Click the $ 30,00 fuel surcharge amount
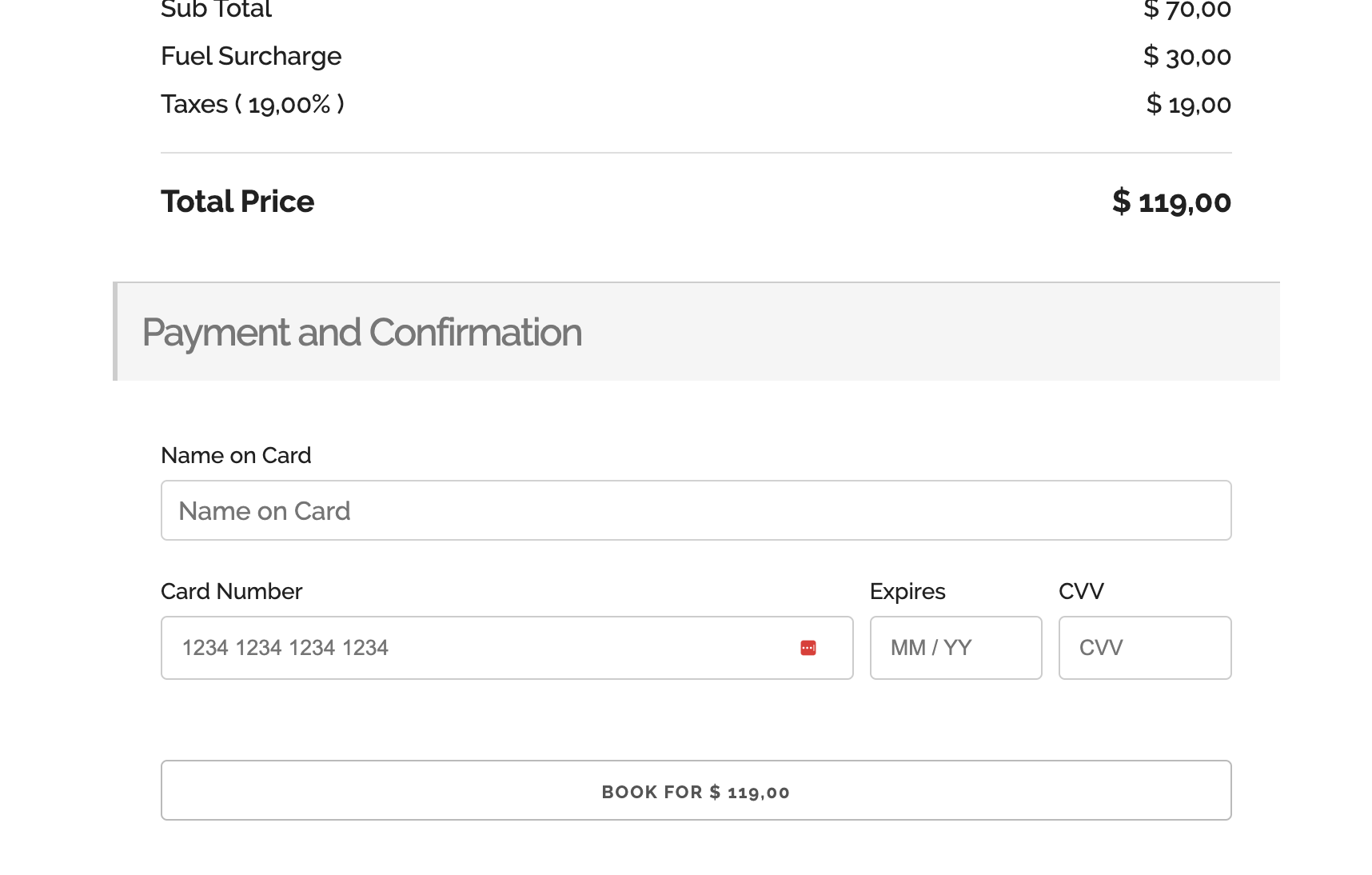The image size is (1372, 875). pyautogui.click(x=1187, y=56)
